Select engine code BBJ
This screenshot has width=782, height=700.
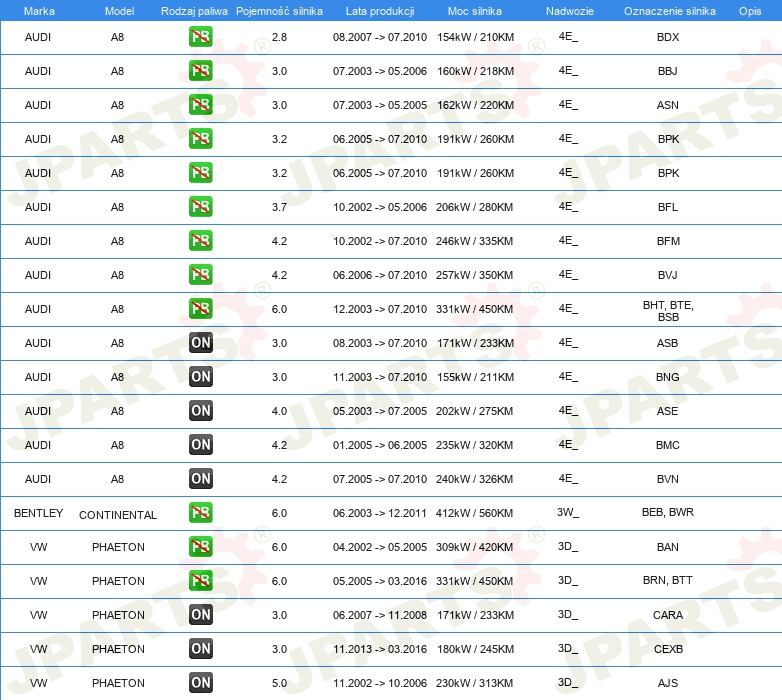click(x=667, y=71)
